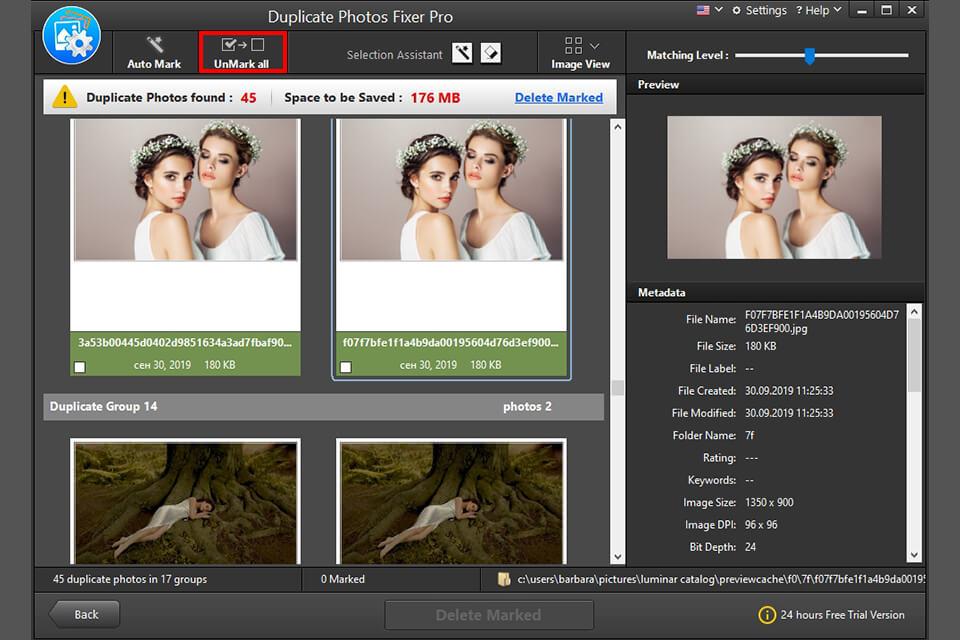Click the Settings gear icon

pos(737,10)
